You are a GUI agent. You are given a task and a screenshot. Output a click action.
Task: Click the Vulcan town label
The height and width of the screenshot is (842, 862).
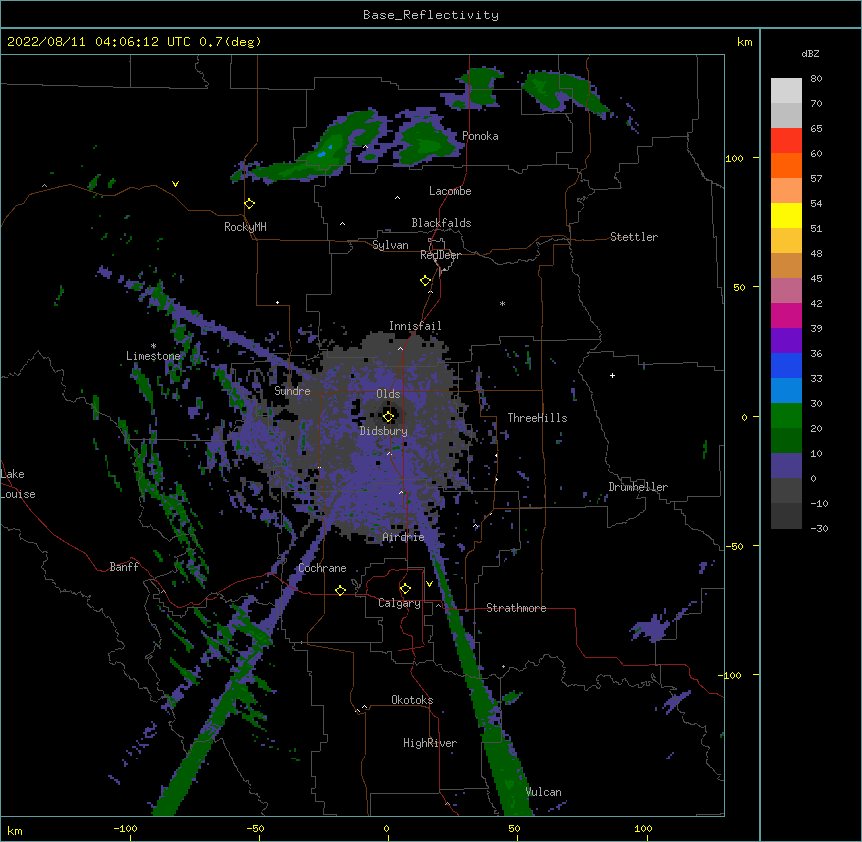point(543,792)
